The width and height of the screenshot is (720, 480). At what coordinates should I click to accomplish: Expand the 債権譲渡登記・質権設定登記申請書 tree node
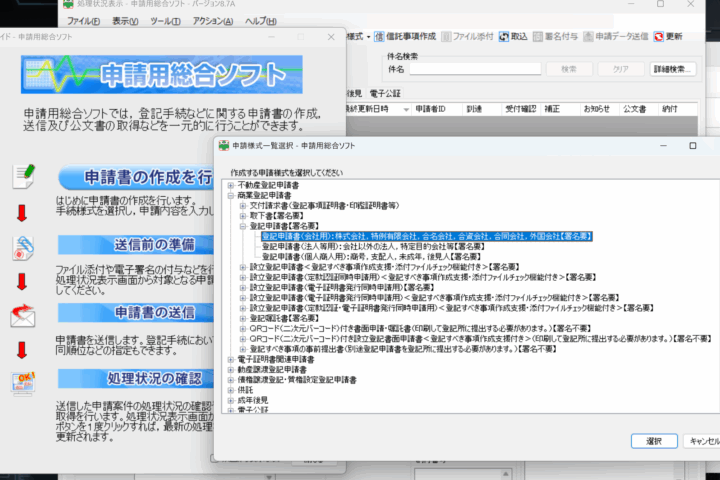click(x=231, y=379)
